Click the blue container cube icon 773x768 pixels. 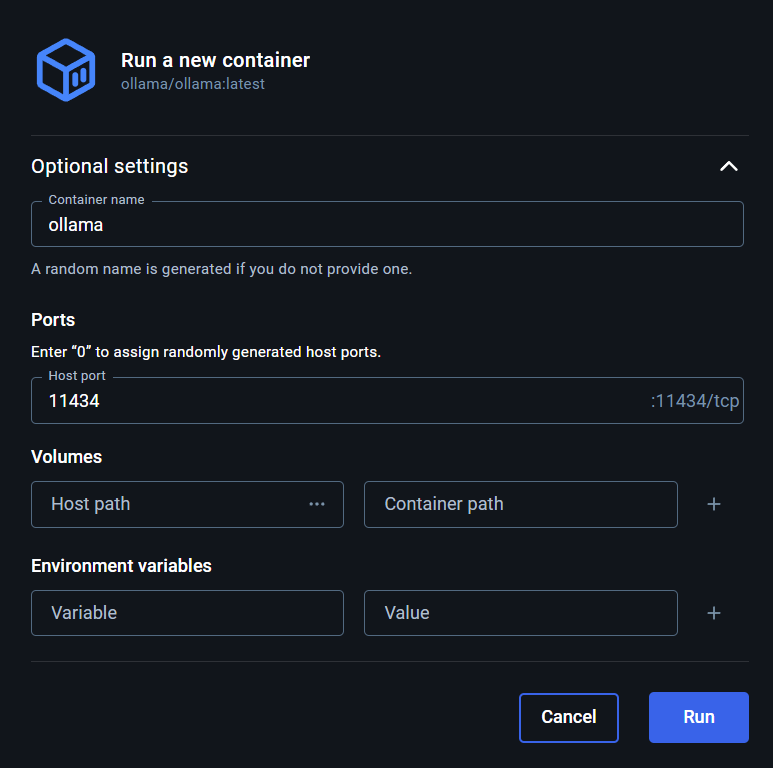coord(66,70)
